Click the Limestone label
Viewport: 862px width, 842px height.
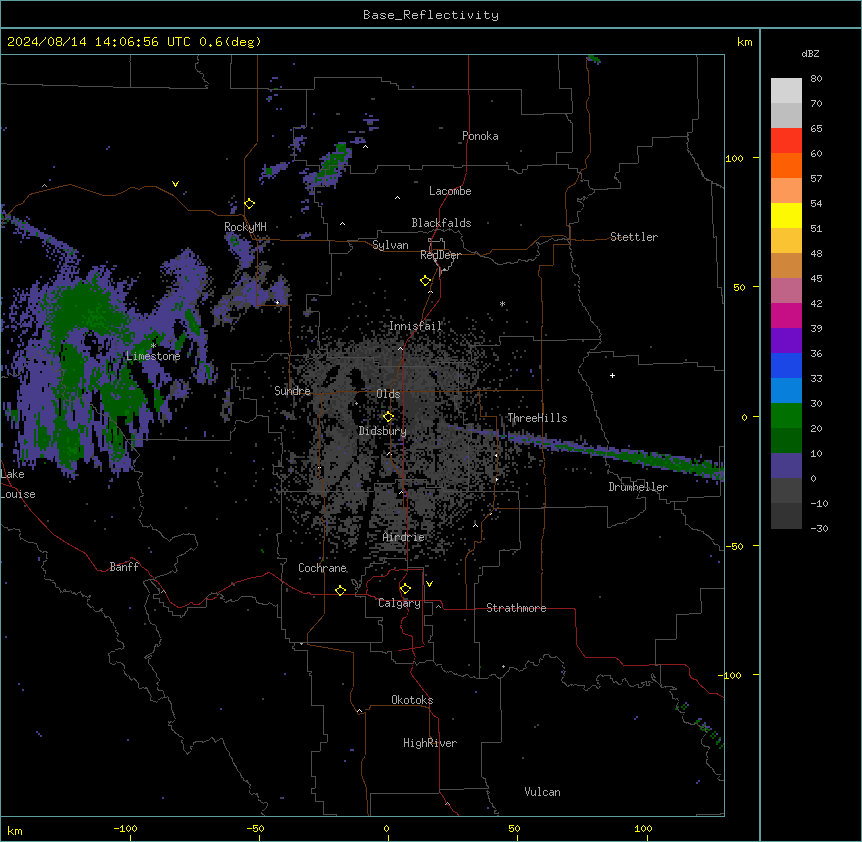pyautogui.click(x=153, y=356)
